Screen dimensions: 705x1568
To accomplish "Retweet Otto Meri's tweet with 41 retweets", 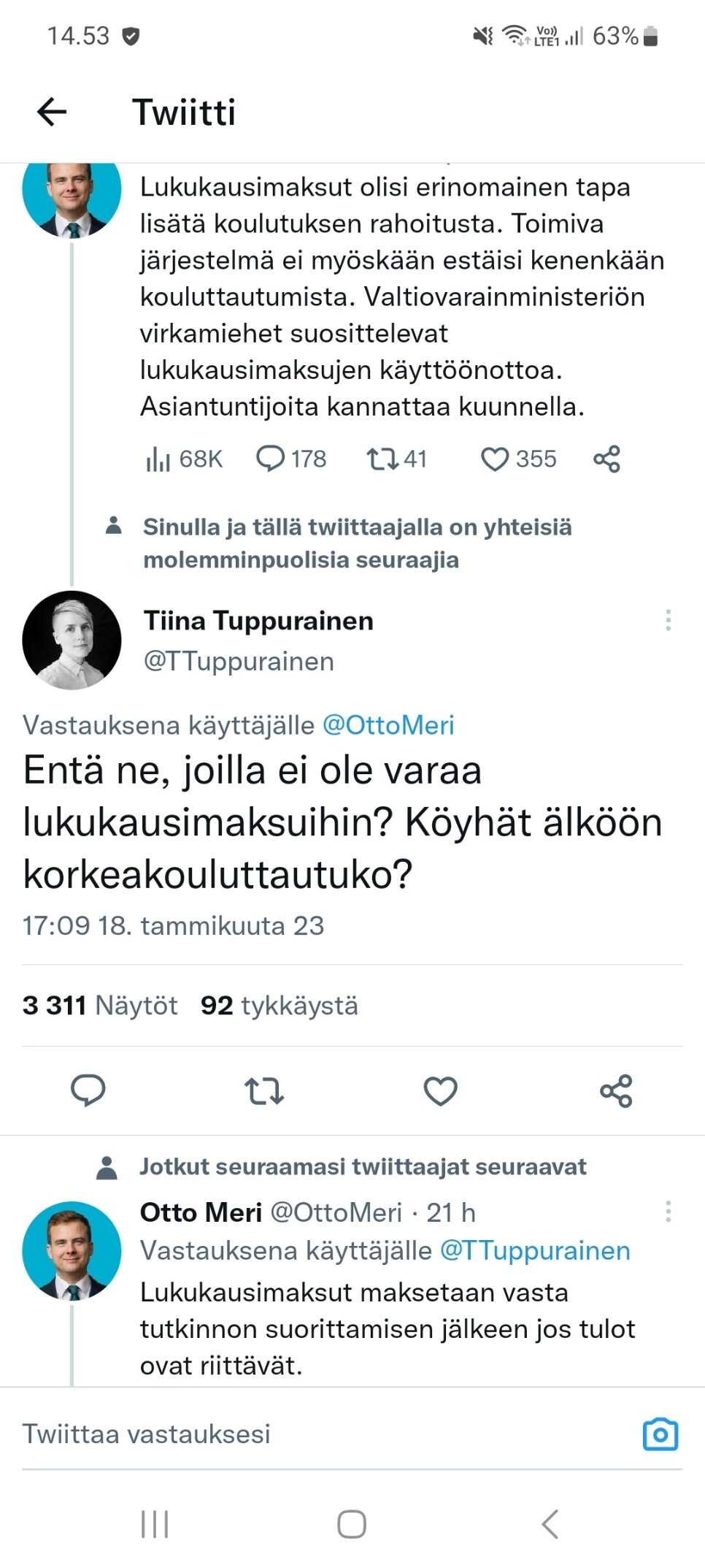I will pos(396,459).
